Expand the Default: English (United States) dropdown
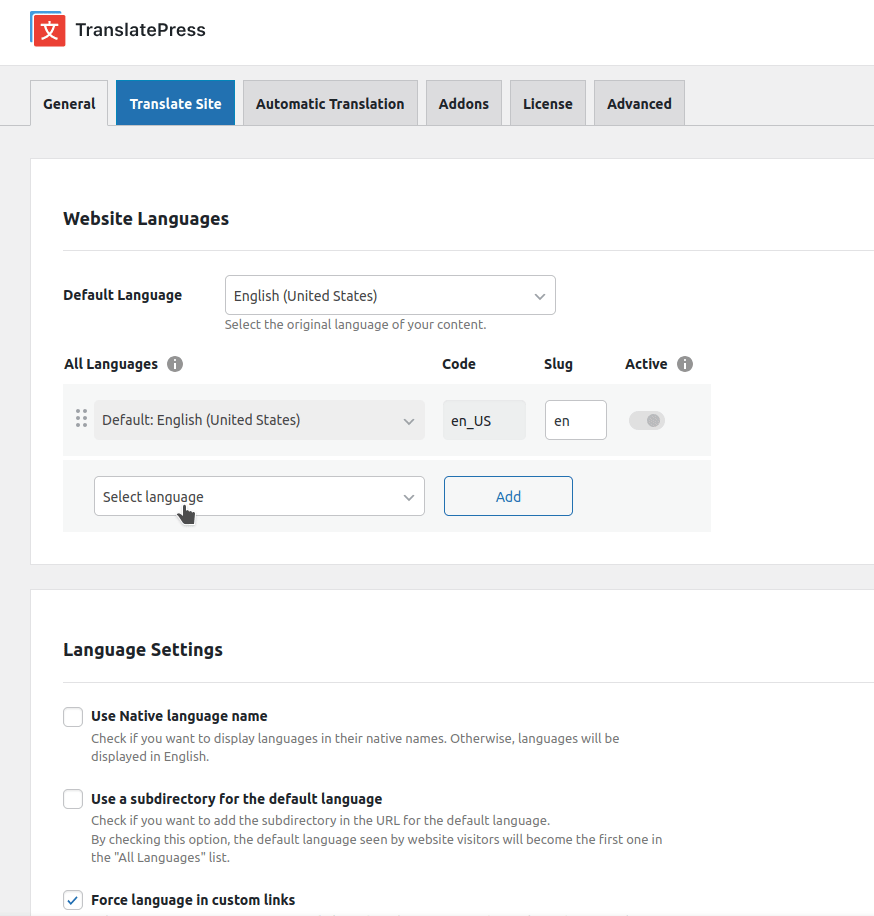874x916 pixels. pyautogui.click(x=259, y=420)
